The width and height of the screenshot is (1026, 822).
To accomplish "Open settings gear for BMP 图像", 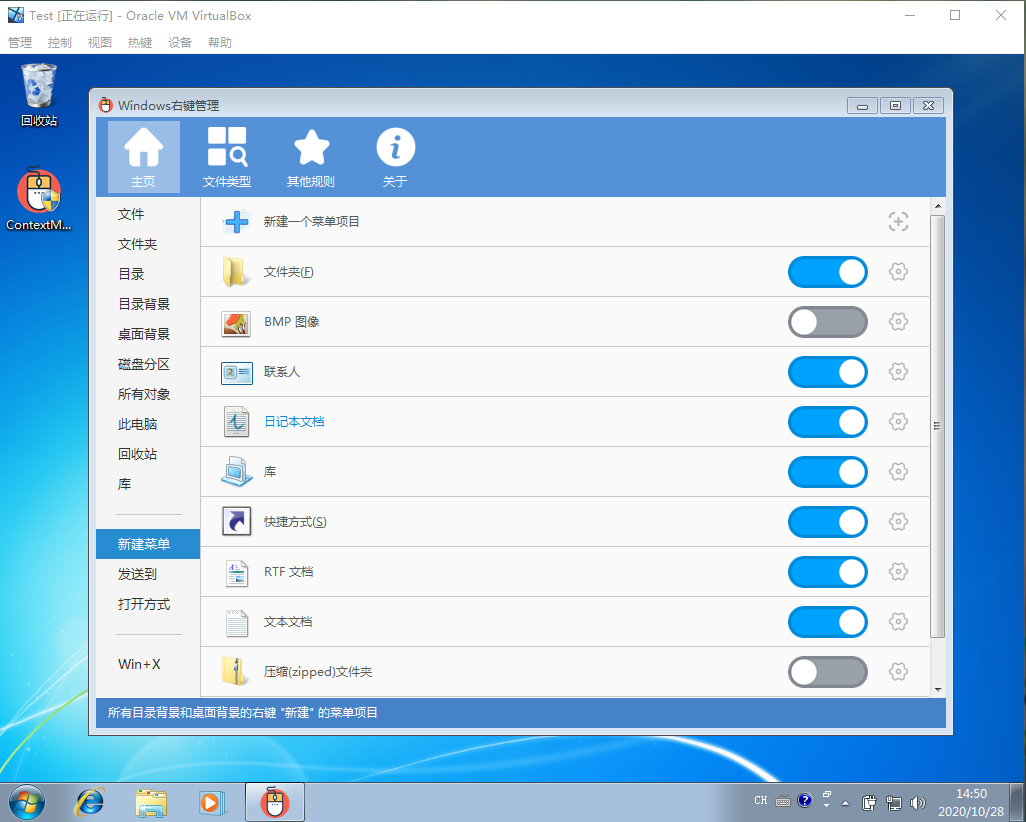I will [x=898, y=322].
